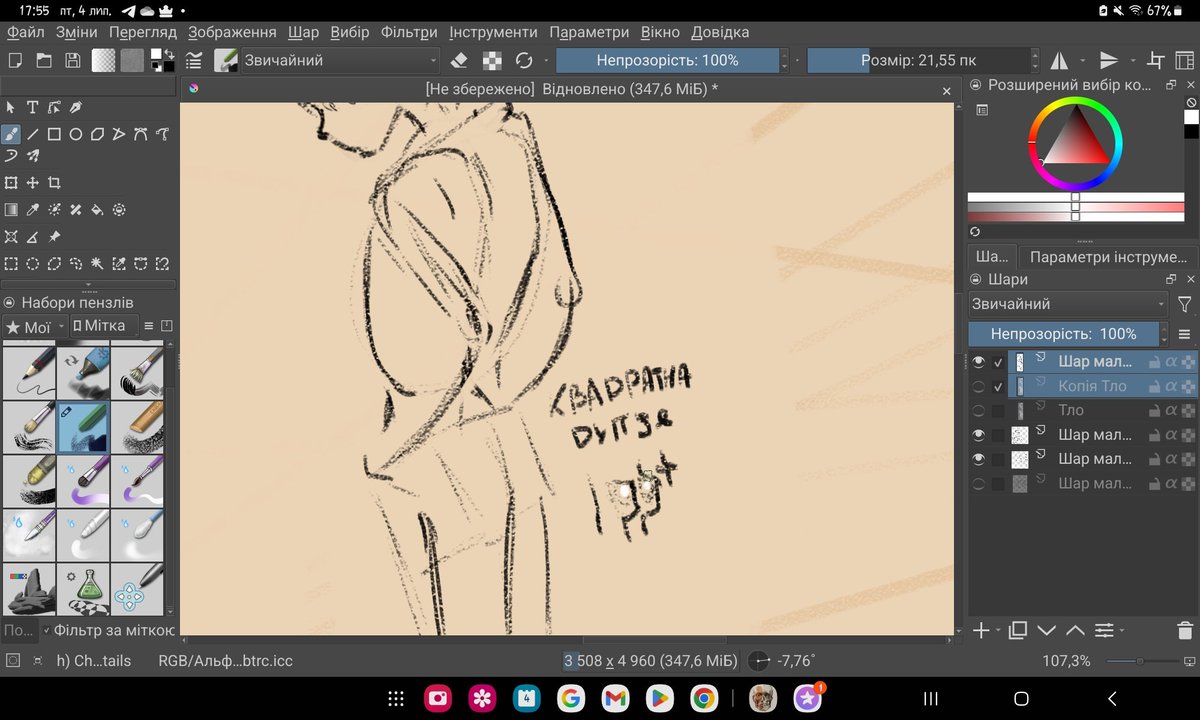Add a new layer with plus button

click(982, 630)
